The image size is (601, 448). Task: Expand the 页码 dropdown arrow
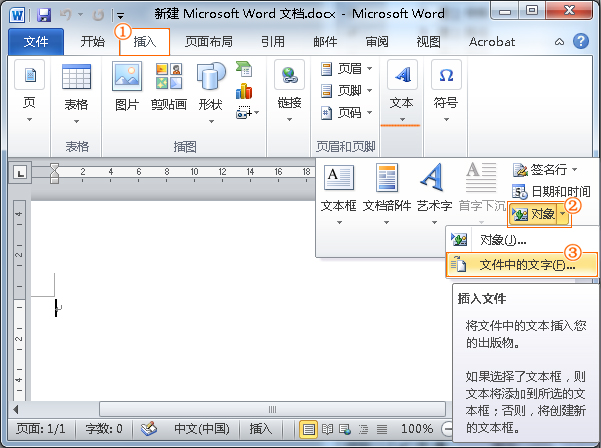point(369,113)
